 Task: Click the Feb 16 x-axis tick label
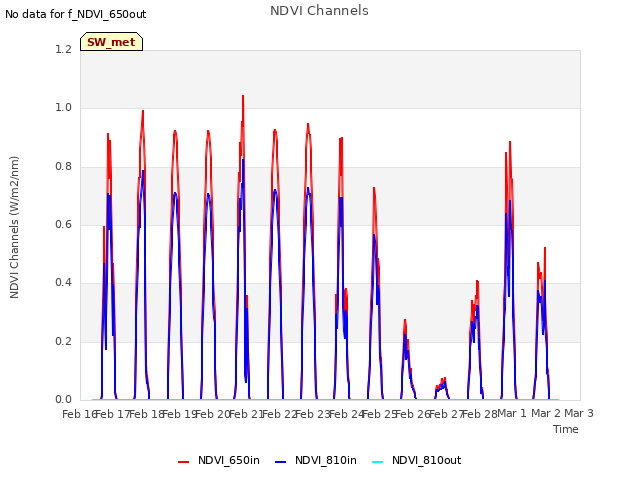(x=78, y=414)
